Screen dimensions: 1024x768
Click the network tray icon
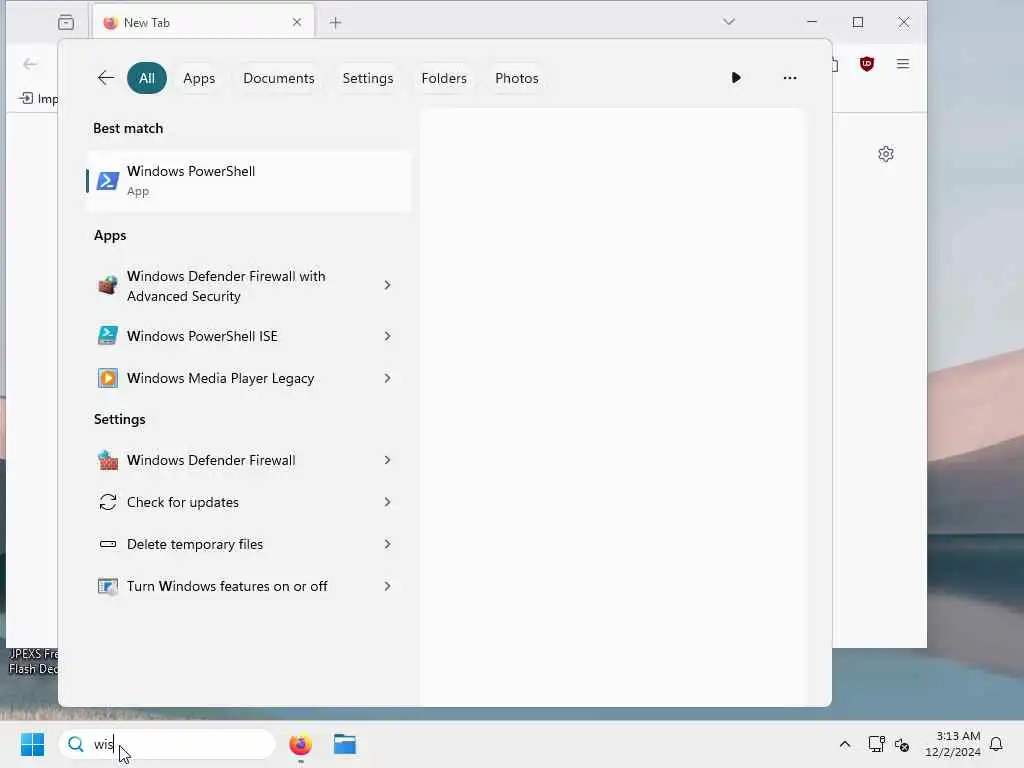pos(876,744)
